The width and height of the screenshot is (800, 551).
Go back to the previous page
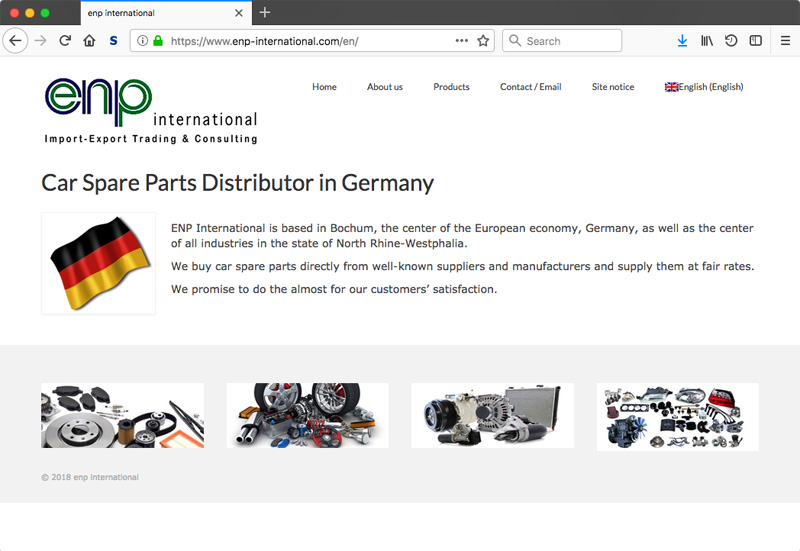(x=15, y=40)
